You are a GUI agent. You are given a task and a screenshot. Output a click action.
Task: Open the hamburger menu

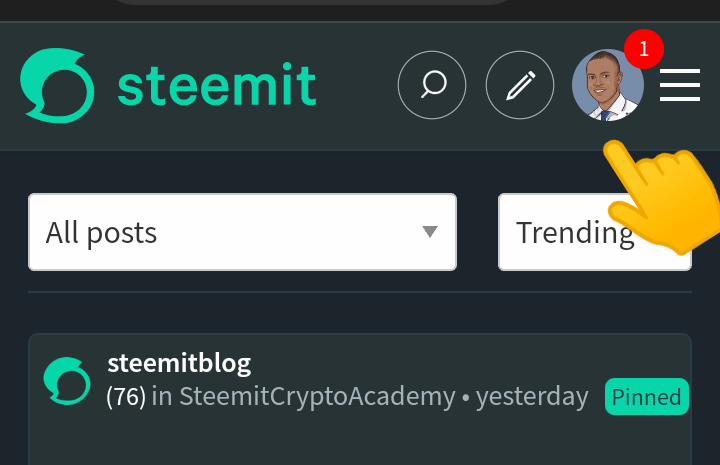(x=680, y=85)
